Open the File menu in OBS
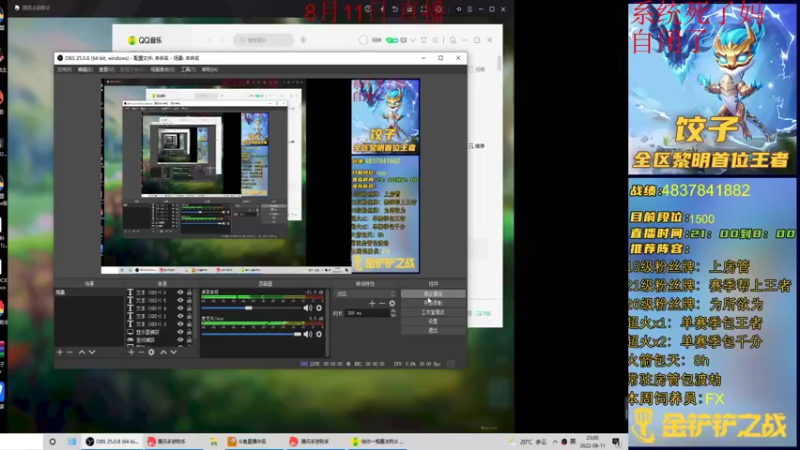800x450 pixels. click(64, 69)
